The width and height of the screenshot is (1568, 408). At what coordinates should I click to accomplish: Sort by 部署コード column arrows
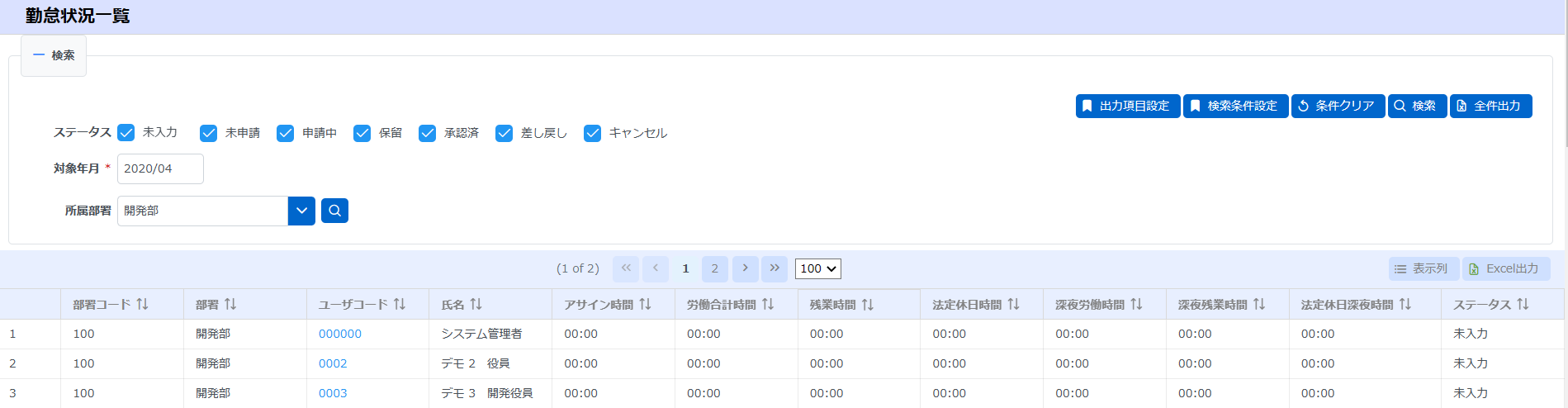142,305
